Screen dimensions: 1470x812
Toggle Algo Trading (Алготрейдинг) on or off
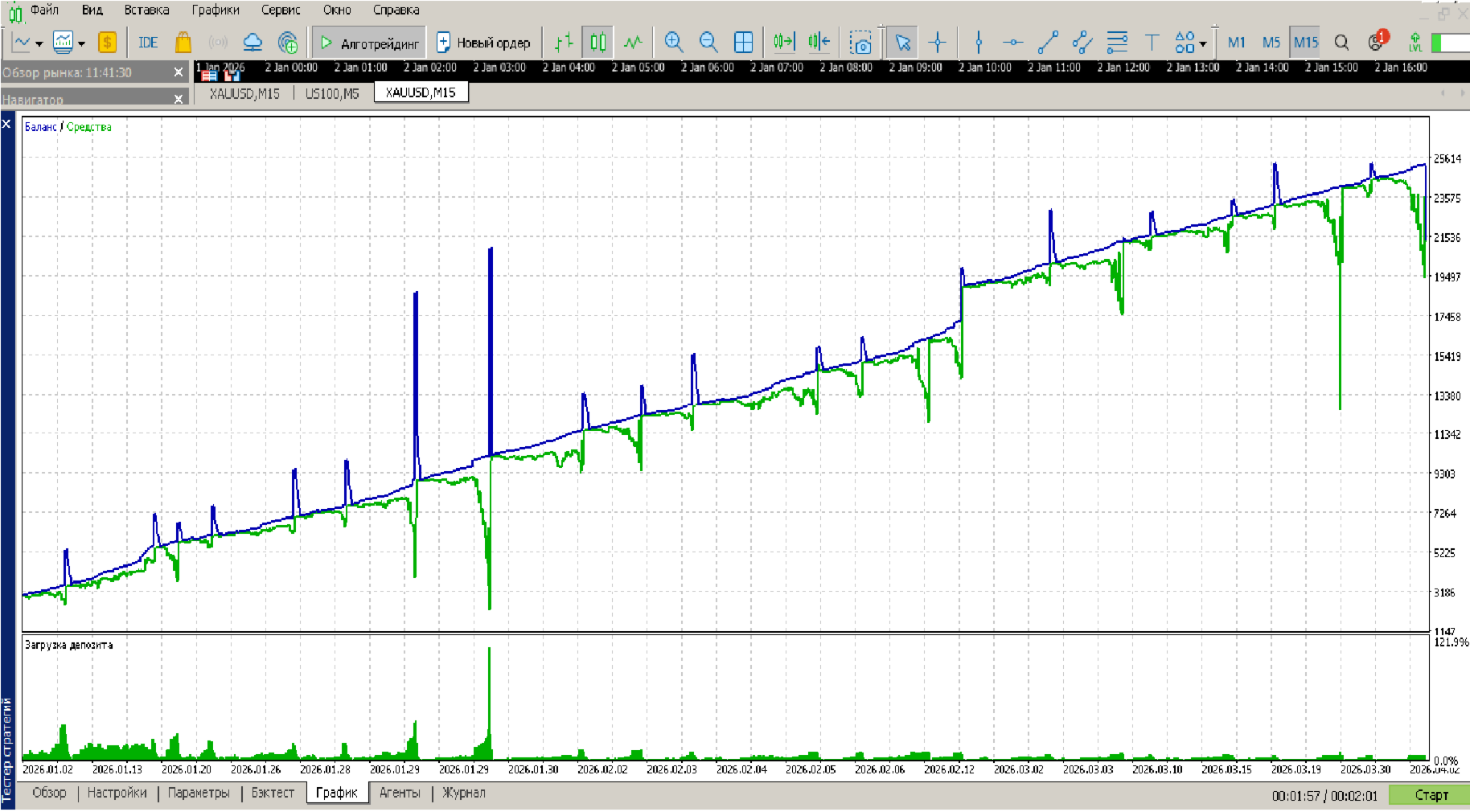pyautogui.click(x=370, y=43)
